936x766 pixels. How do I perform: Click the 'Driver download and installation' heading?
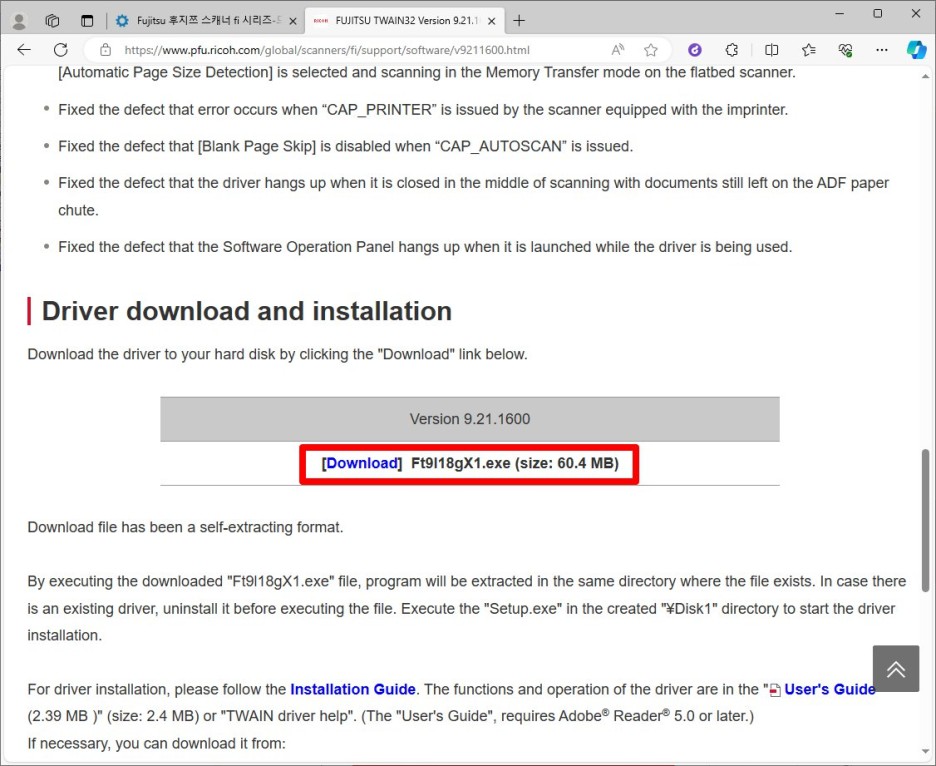click(247, 311)
